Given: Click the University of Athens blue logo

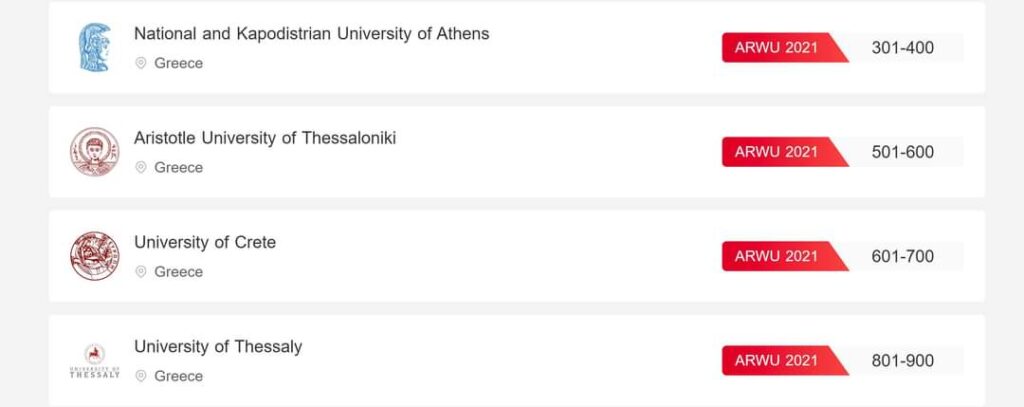Looking at the screenshot, I should click(95, 47).
